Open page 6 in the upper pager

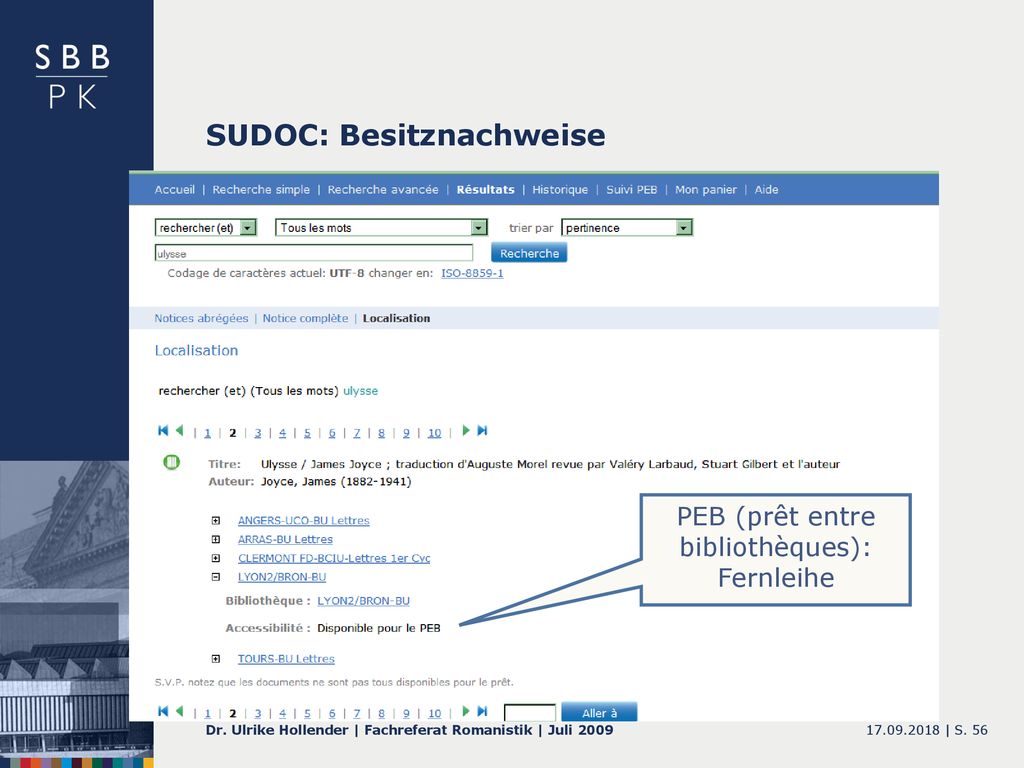point(332,432)
